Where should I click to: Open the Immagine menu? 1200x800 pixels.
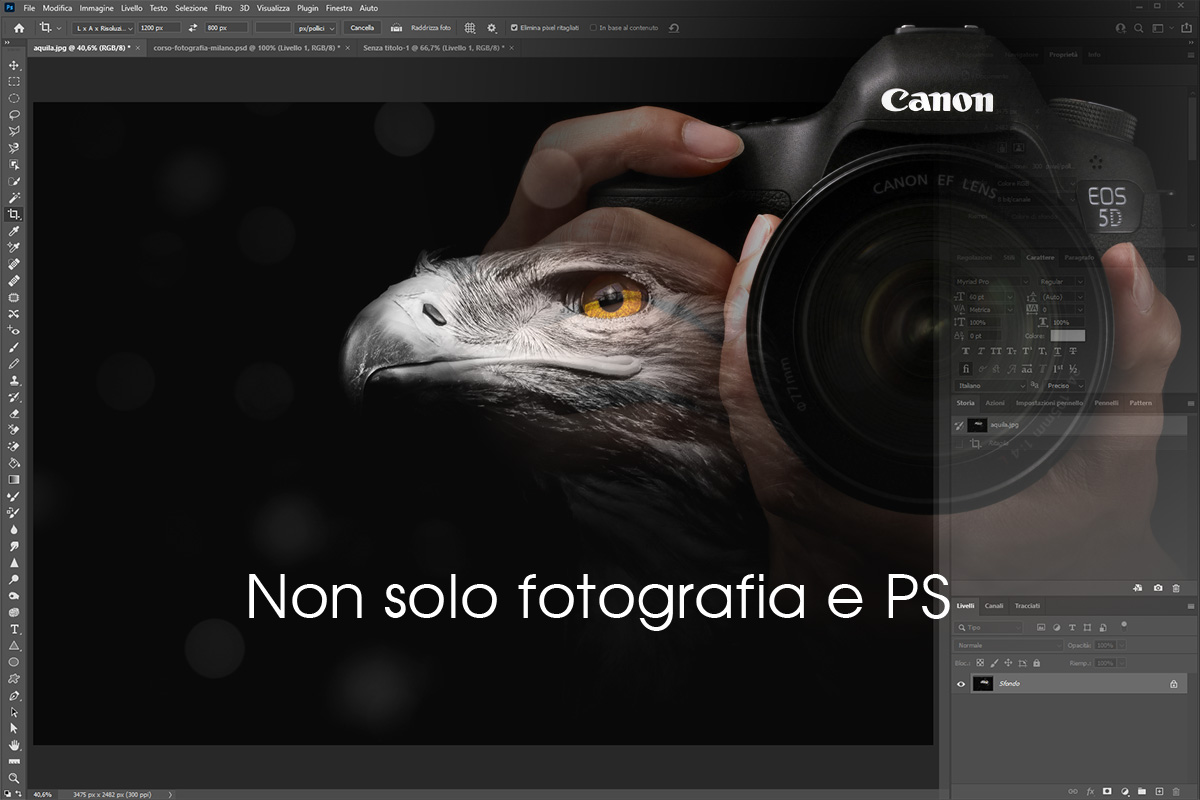pos(97,8)
